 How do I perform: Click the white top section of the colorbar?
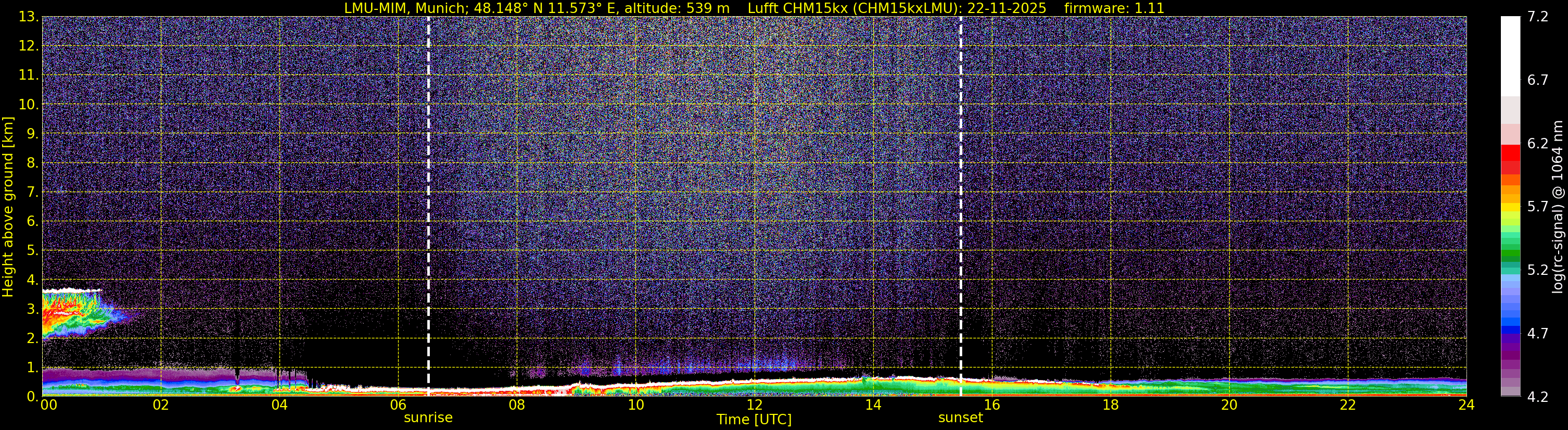click(x=1510, y=56)
